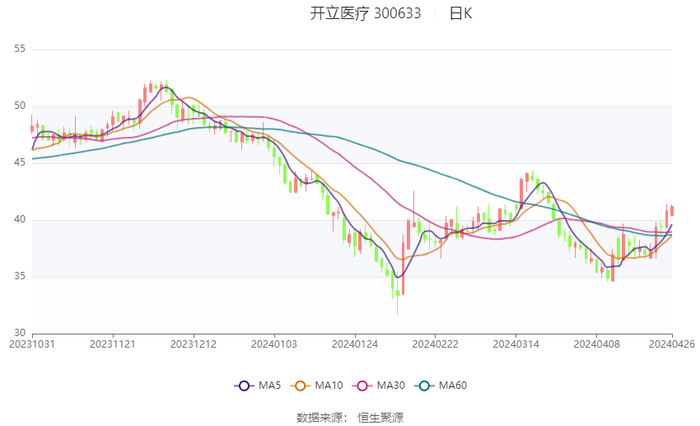Click the 开立医疗 300633 chart title
The height and width of the screenshot is (426, 700).
click(x=365, y=14)
